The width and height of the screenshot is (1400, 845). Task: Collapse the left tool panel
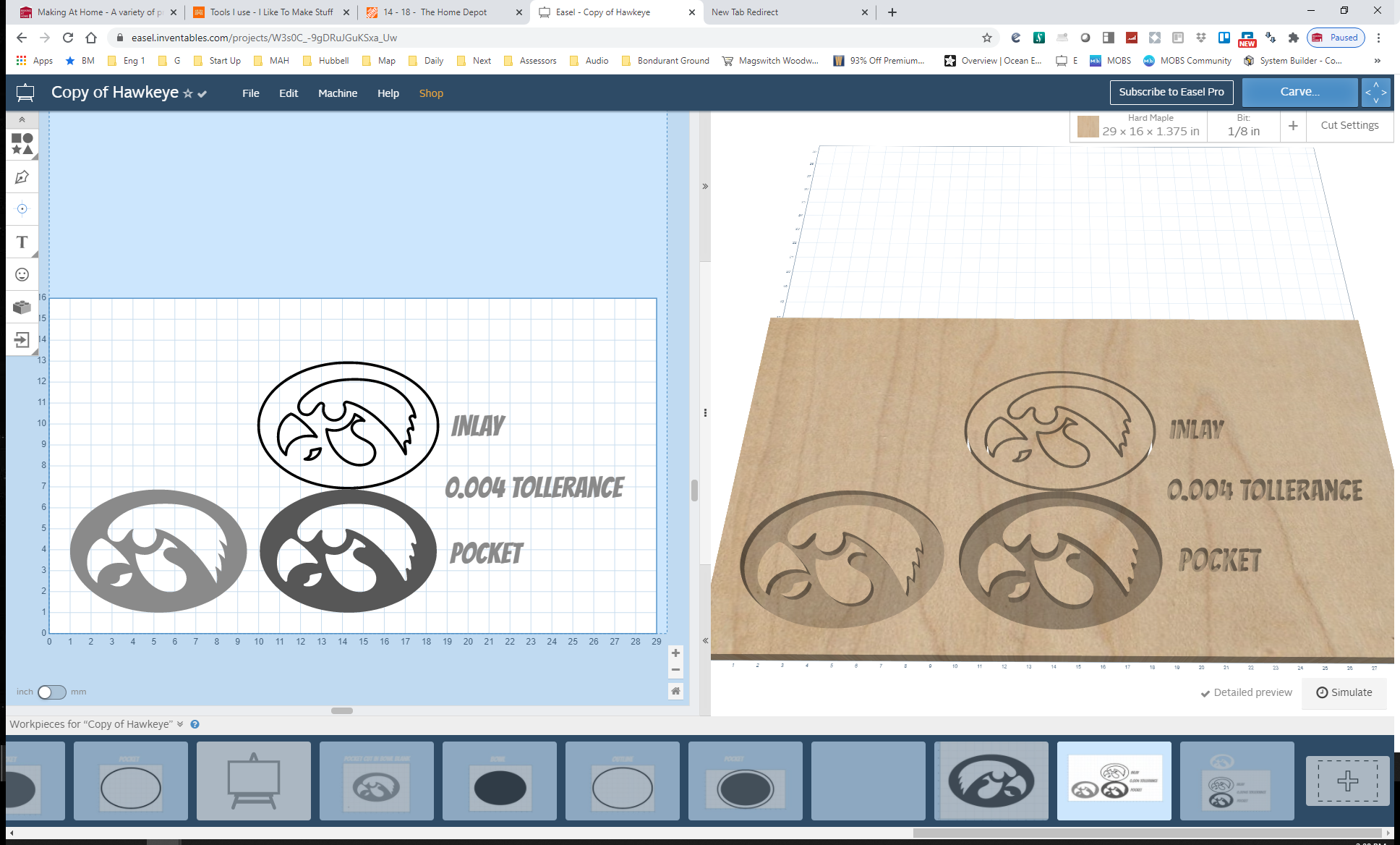[22, 119]
